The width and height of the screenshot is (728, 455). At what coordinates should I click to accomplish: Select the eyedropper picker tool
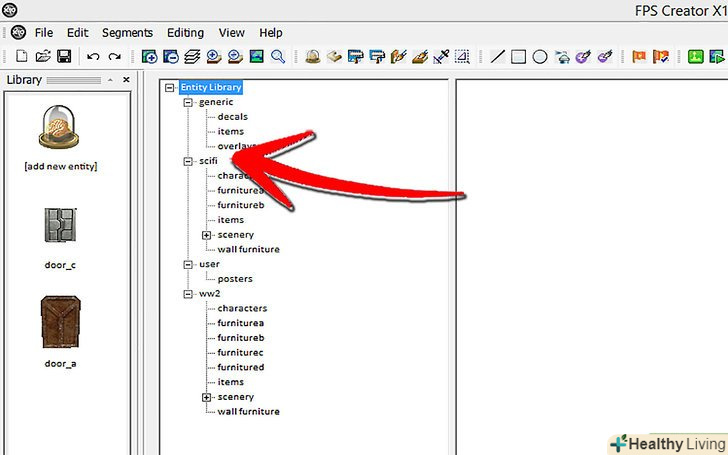[441, 57]
